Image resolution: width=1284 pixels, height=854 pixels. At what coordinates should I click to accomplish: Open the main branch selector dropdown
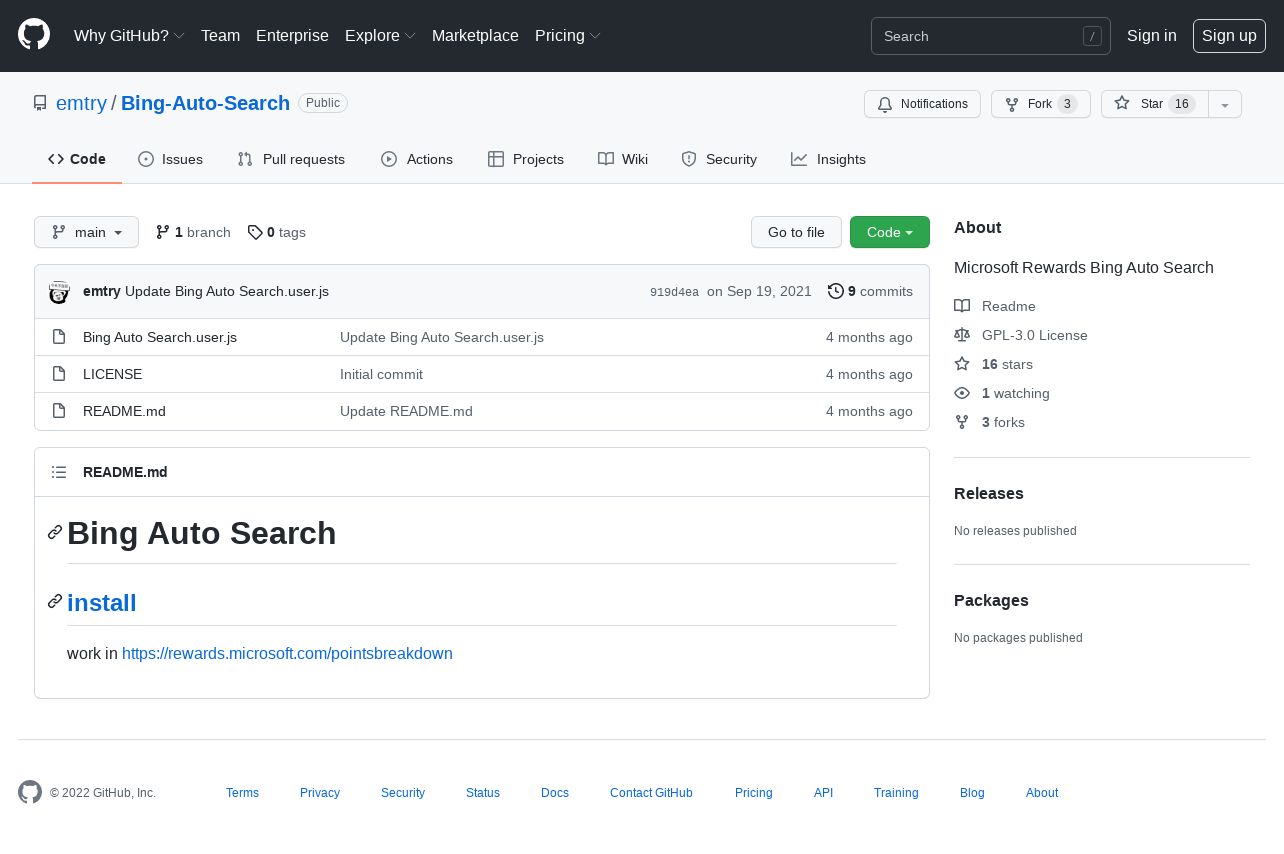click(86, 232)
